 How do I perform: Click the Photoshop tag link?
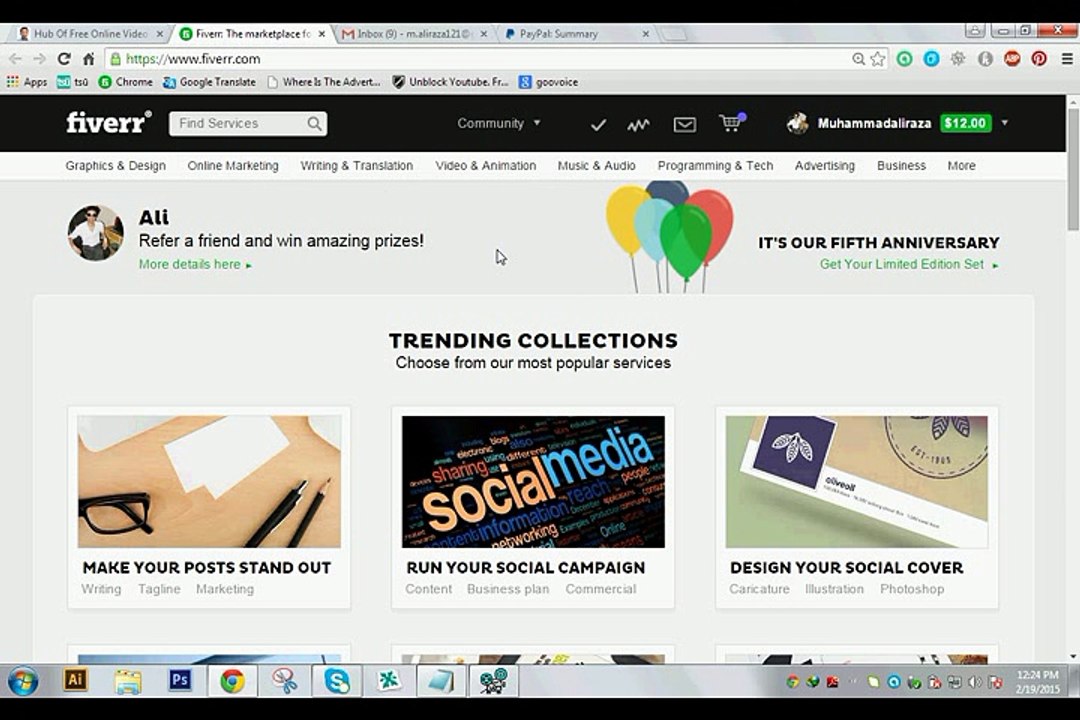pyautogui.click(x=912, y=589)
